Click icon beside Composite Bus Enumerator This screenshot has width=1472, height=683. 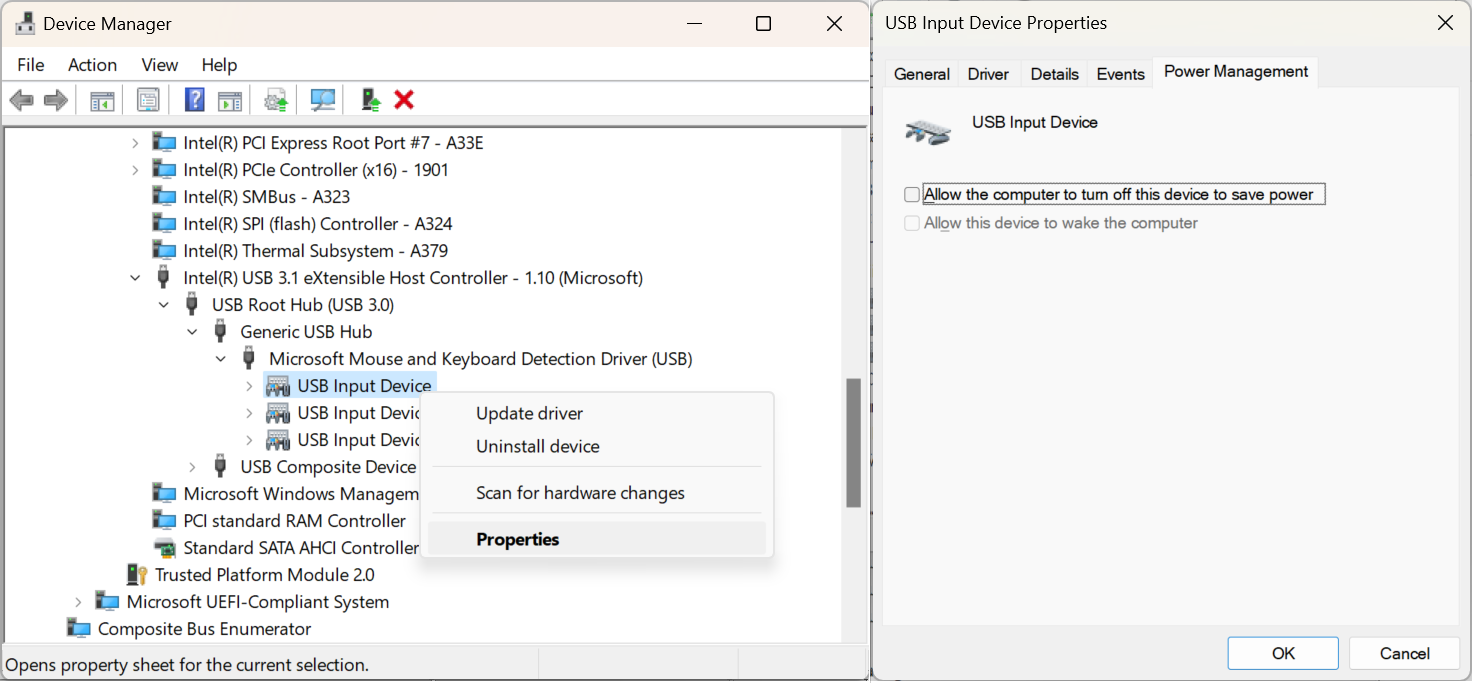(x=78, y=629)
